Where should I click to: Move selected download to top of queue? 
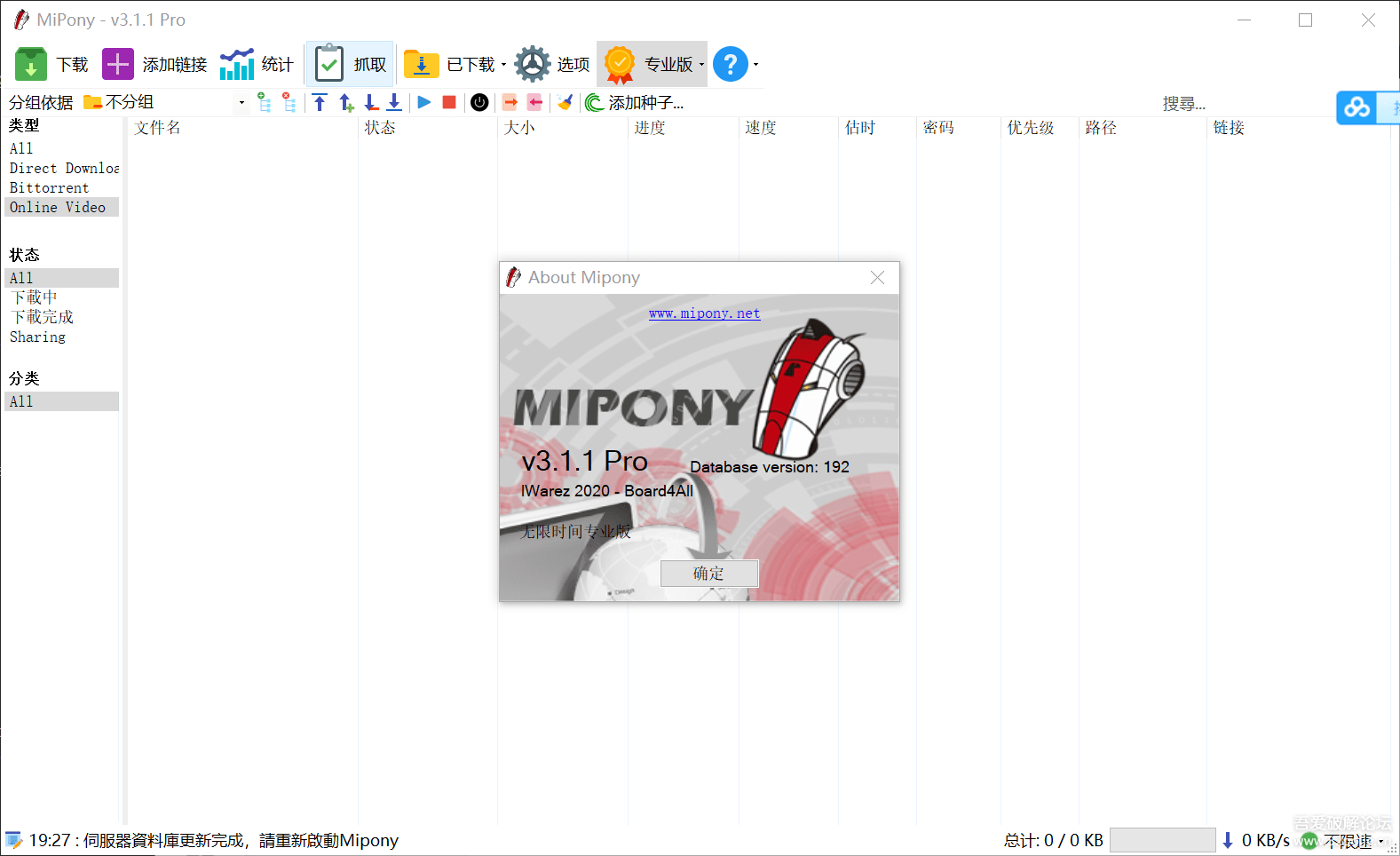coord(320,103)
